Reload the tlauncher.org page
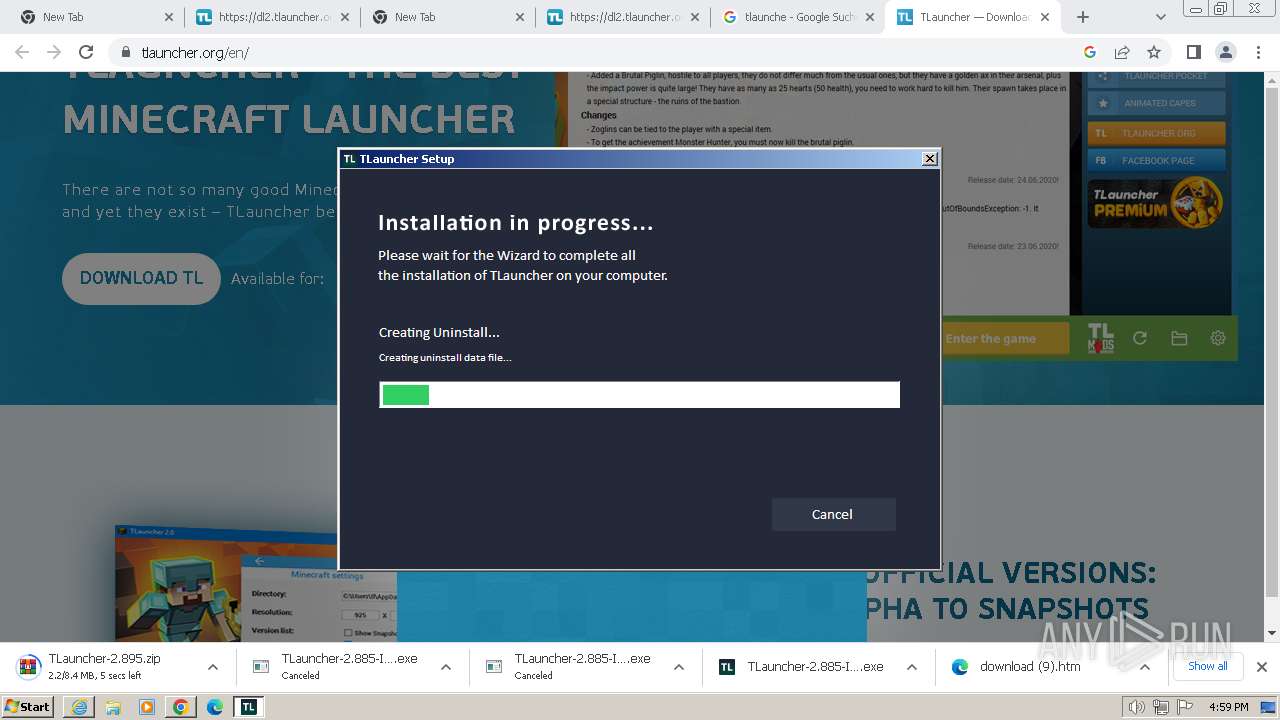Viewport: 1280px width, 720px height. (x=86, y=52)
